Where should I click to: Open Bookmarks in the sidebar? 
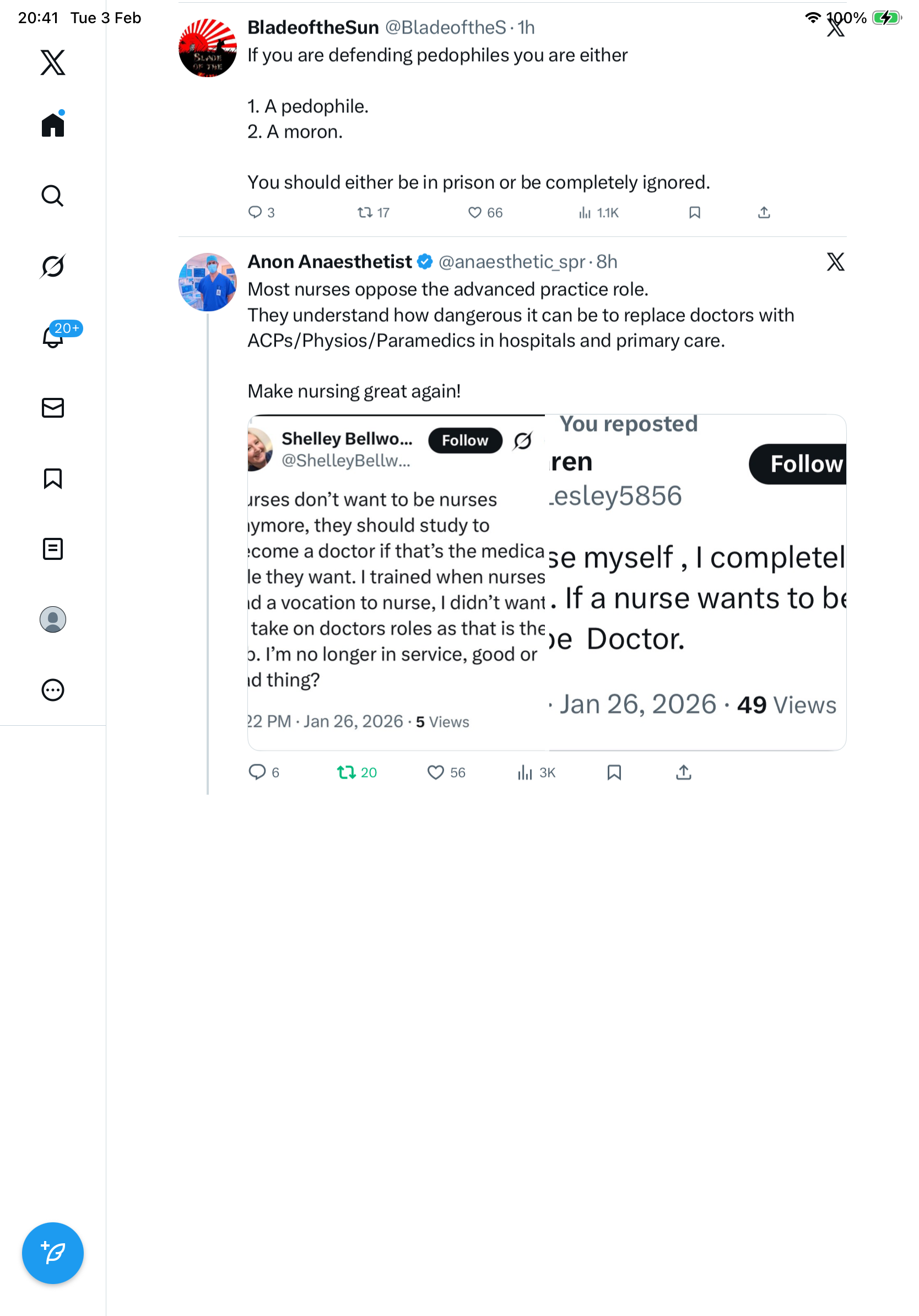[x=53, y=478]
